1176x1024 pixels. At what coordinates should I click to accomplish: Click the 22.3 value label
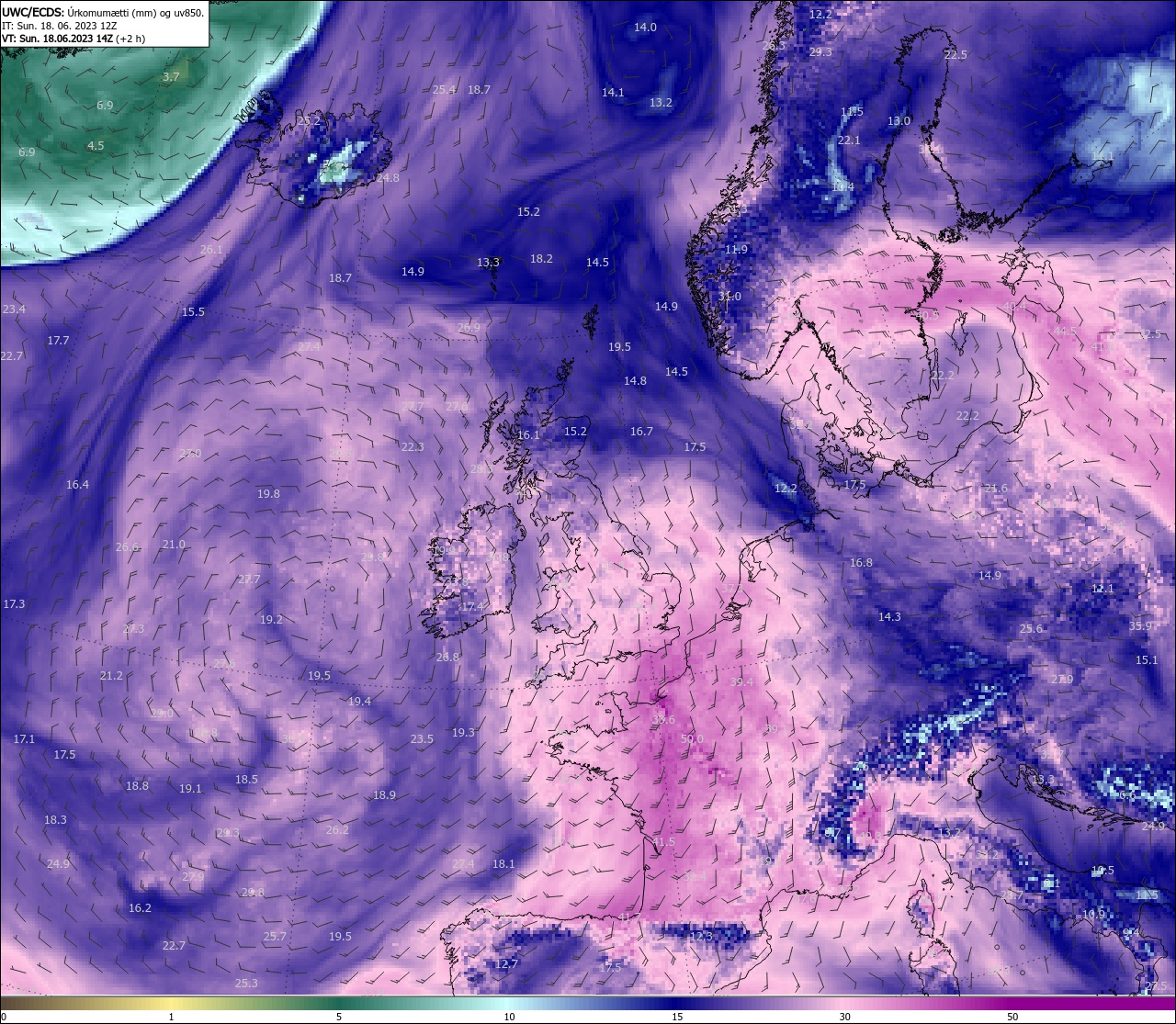[413, 447]
